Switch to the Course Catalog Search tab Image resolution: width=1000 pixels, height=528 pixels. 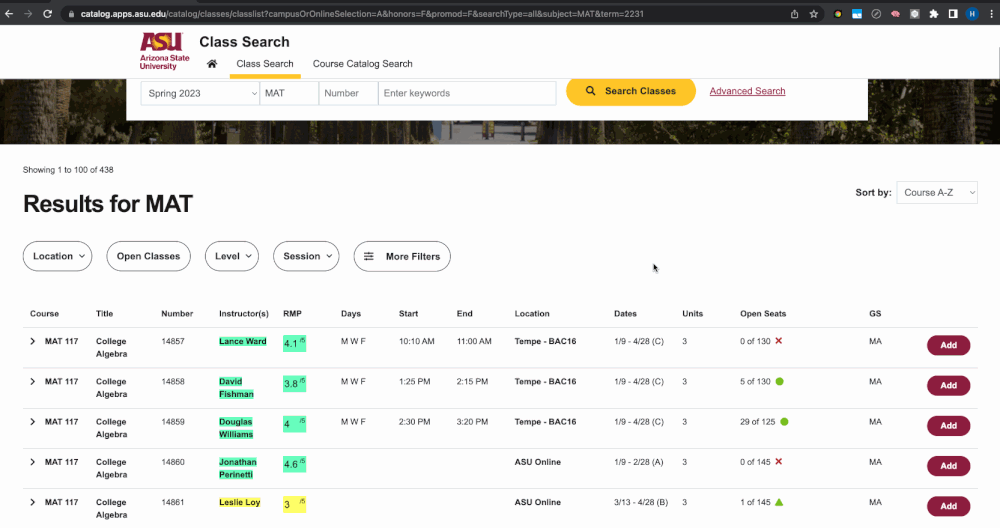click(x=362, y=64)
